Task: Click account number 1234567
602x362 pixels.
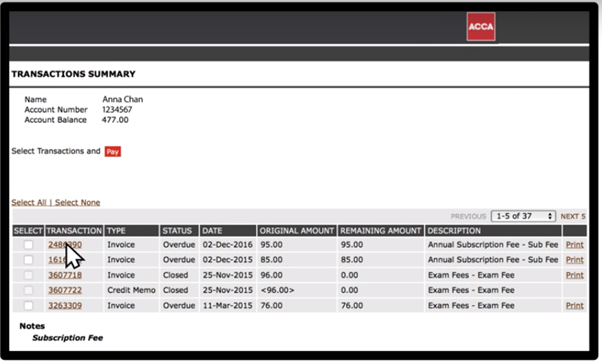Action: point(117,109)
